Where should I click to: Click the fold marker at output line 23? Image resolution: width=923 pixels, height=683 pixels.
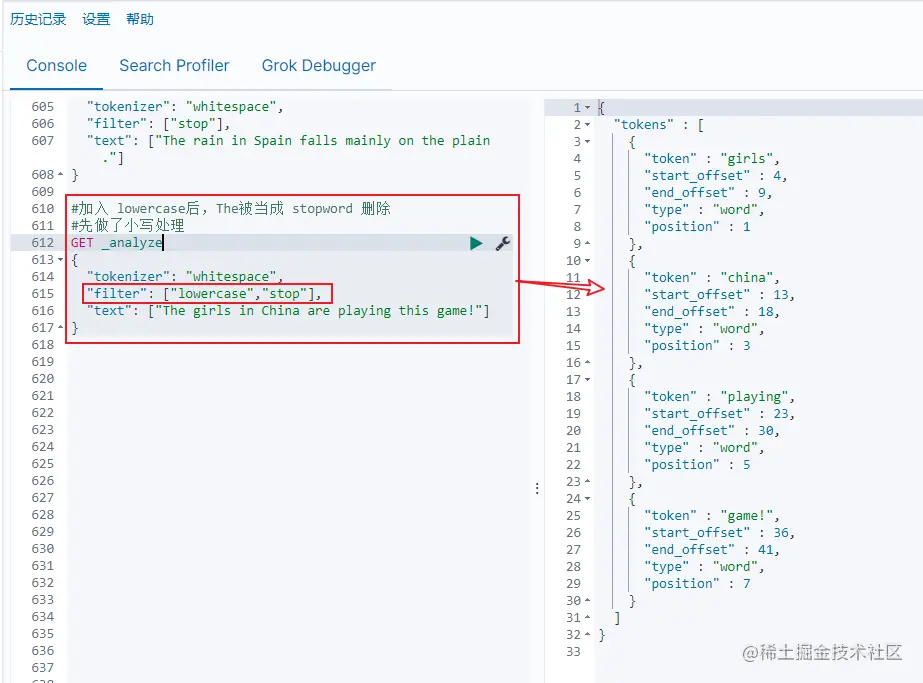(x=587, y=482)
